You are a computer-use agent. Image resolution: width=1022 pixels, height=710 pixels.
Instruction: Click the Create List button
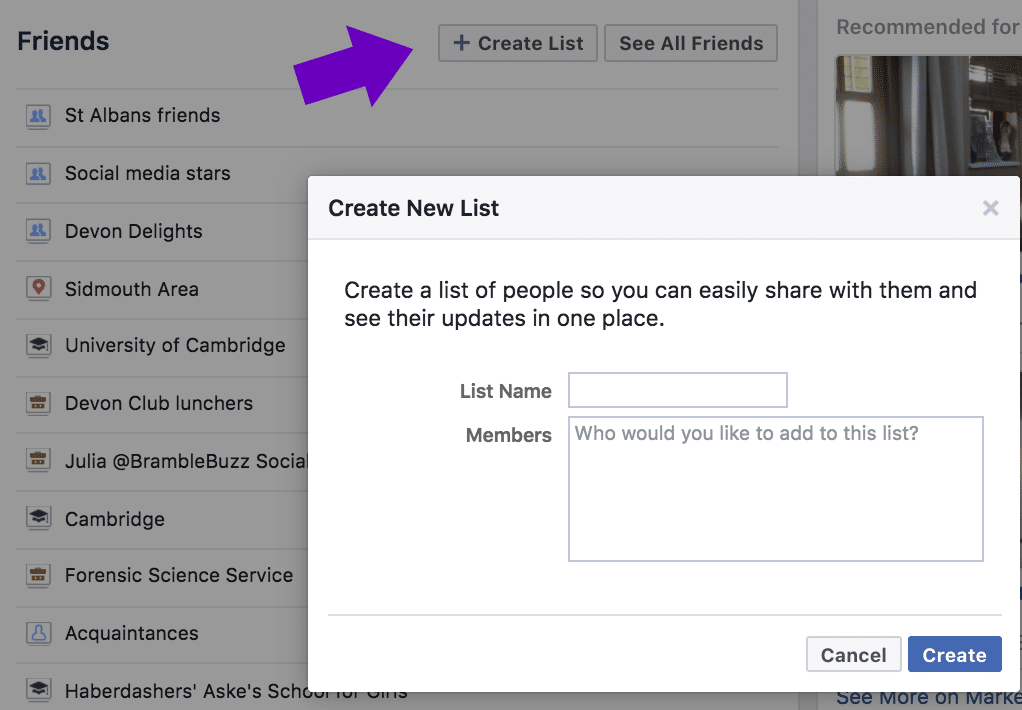518,43
